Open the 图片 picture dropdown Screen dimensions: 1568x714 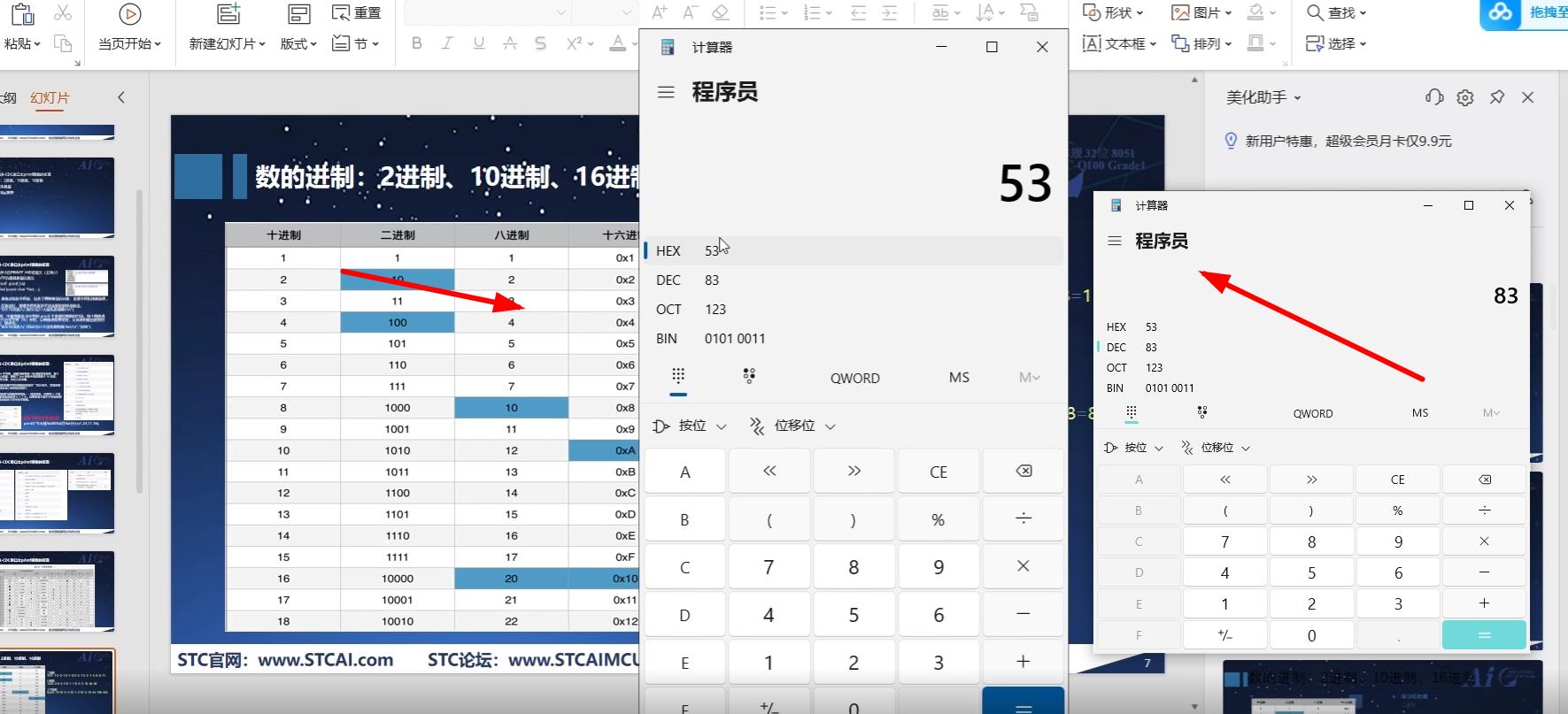[1201, 12]
